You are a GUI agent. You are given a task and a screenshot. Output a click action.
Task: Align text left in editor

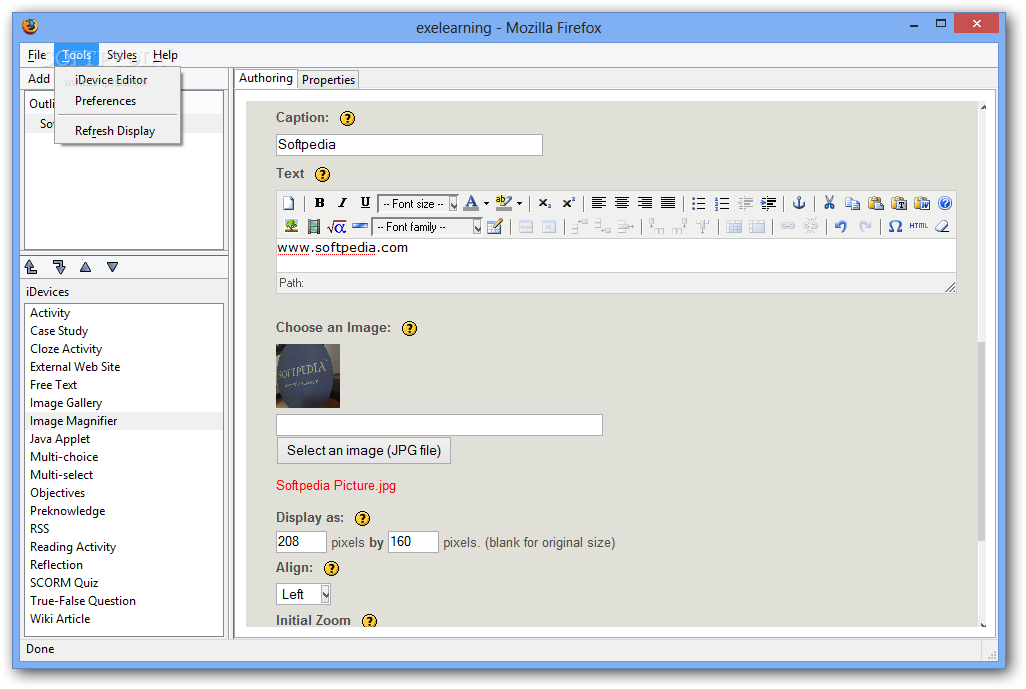[599, 203]
